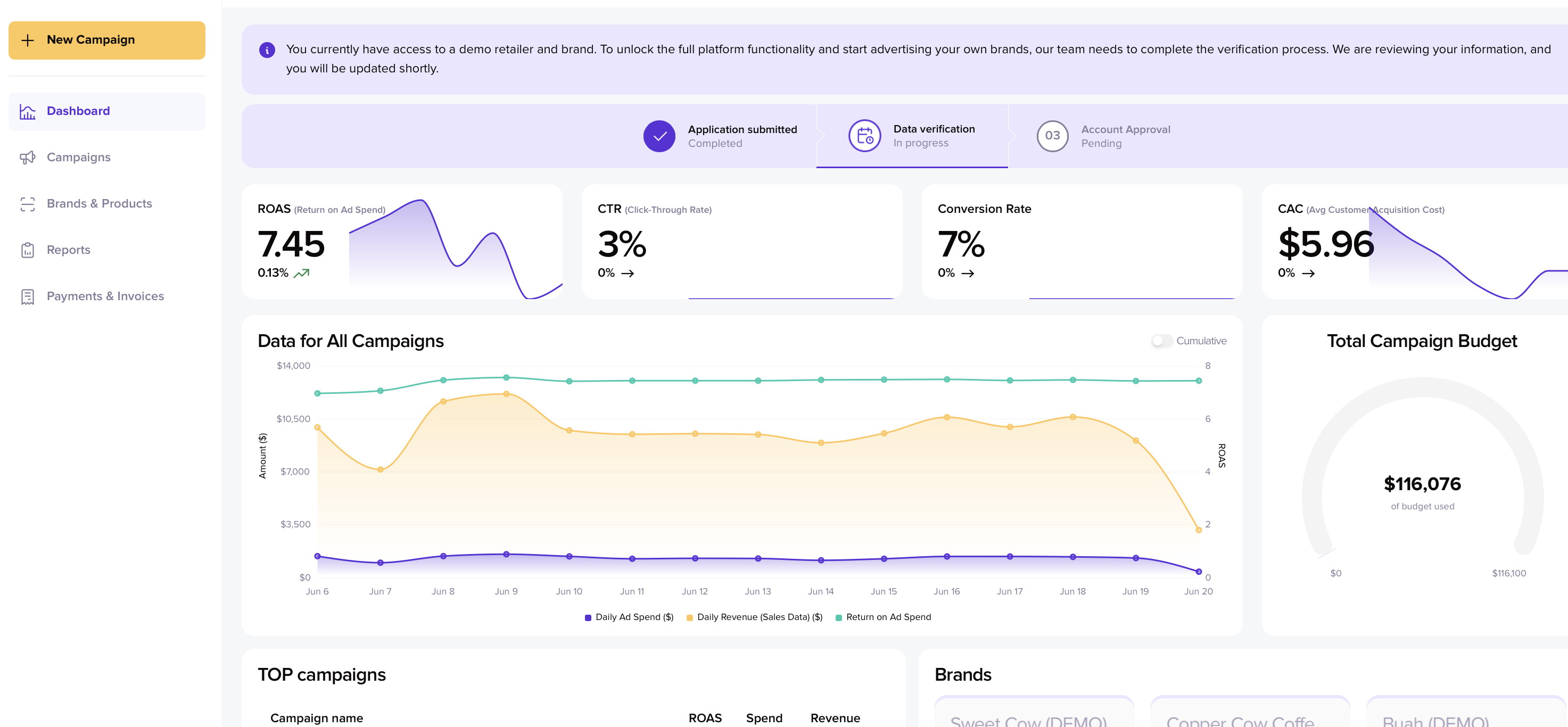The height and width of the screenshot is (727, 1568).
Task: Click Jun 9 revenue data point
Action: tap(506, 394)
